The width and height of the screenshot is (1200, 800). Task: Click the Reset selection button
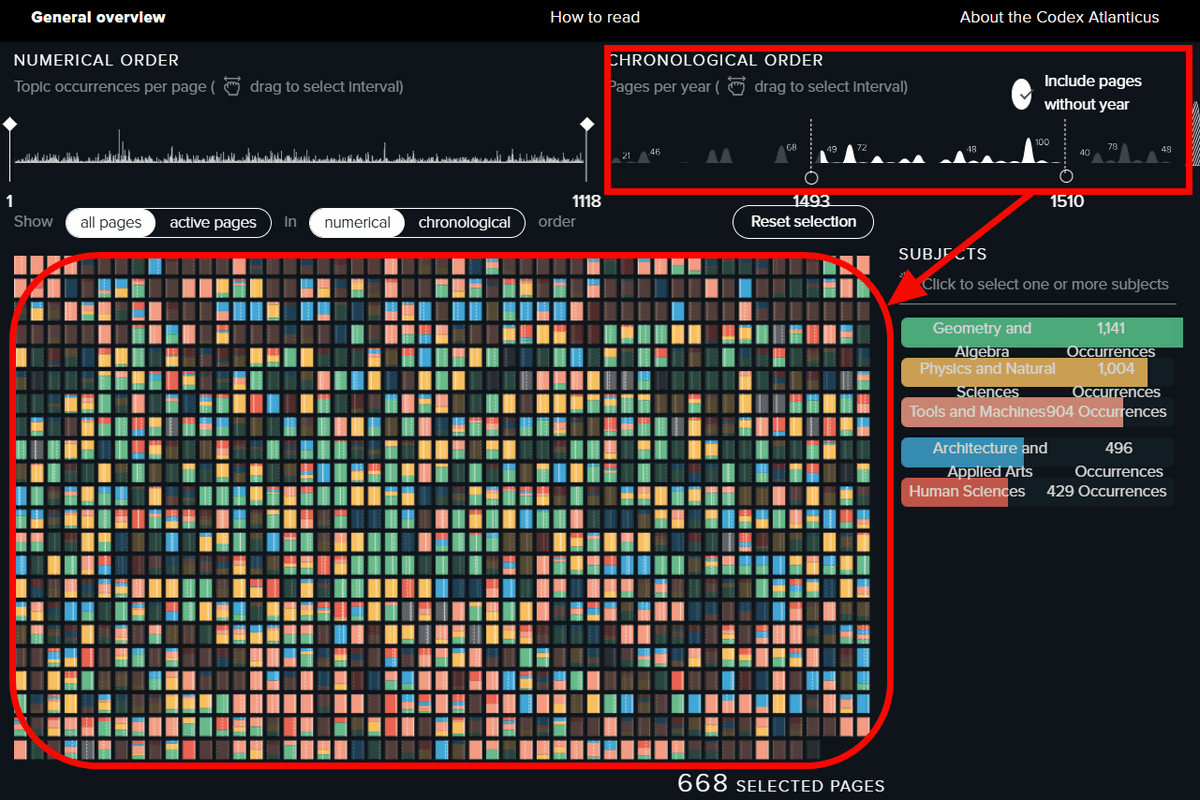coord(803,221)
